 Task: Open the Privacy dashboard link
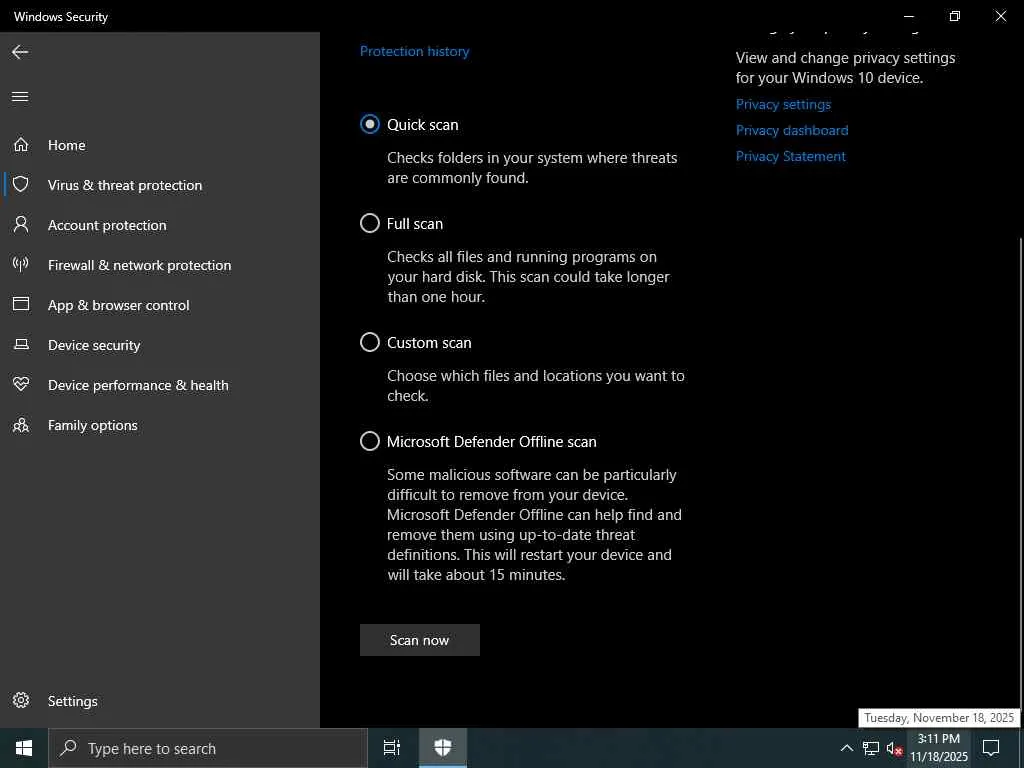(792, 130)
